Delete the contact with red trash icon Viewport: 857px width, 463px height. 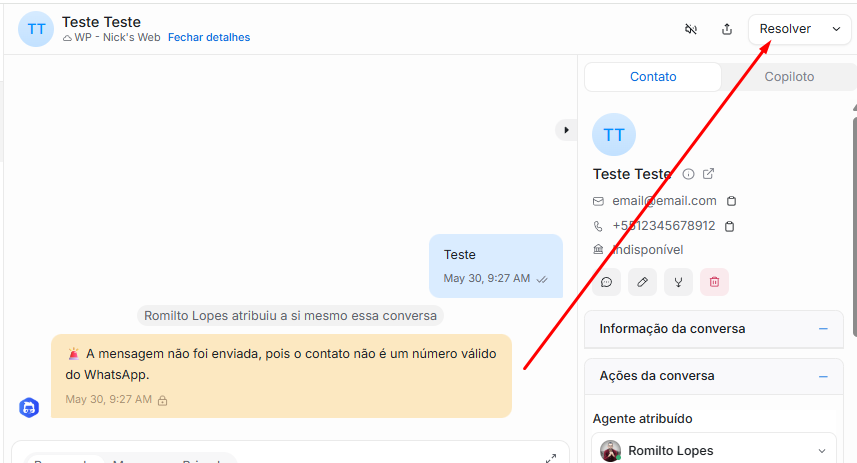714,282
